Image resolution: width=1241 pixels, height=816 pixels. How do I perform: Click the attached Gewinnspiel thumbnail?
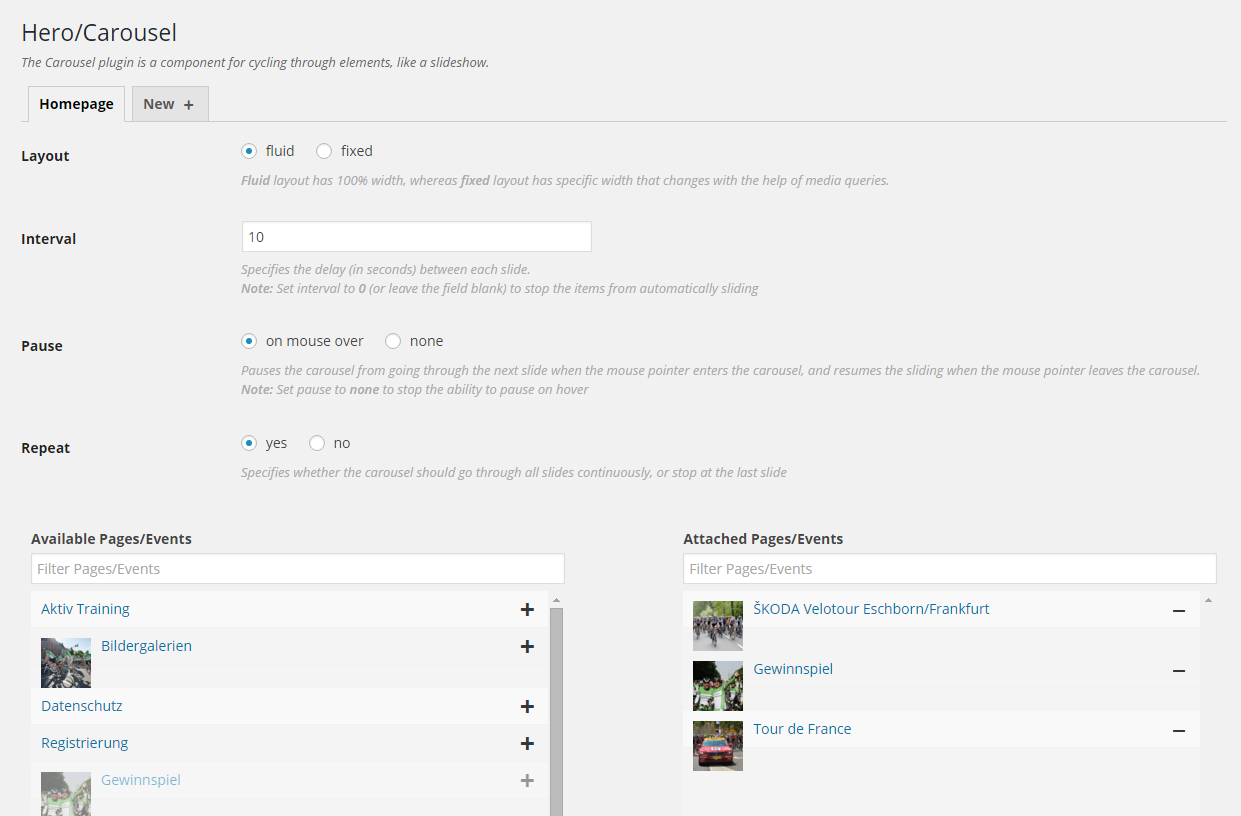[x=718, y=686]
